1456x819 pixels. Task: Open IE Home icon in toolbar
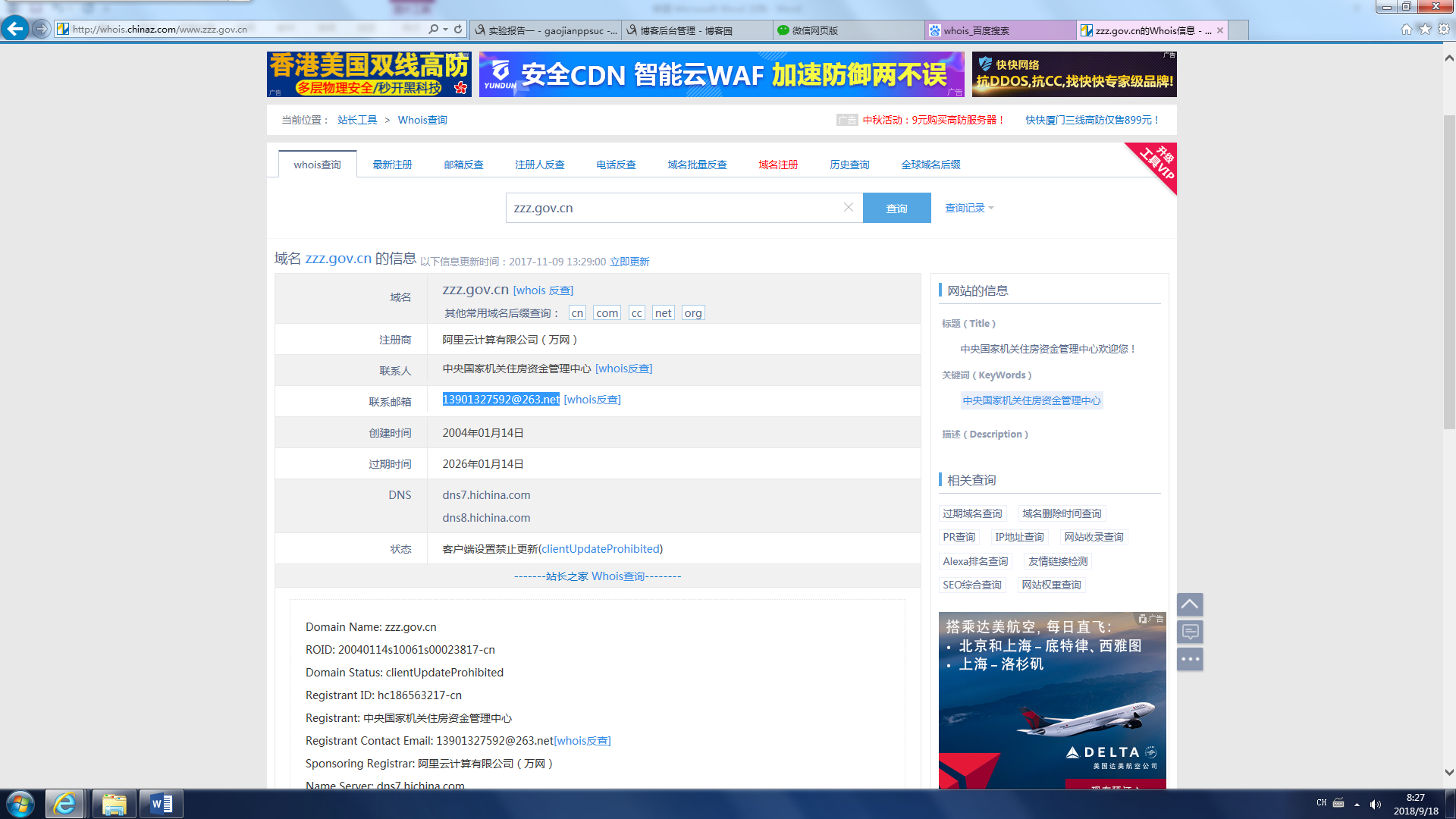coord(1406,29)
